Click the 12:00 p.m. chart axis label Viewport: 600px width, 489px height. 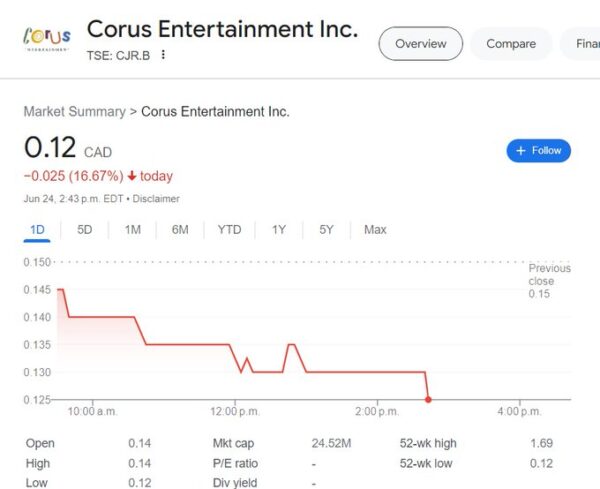pos(235,412)
